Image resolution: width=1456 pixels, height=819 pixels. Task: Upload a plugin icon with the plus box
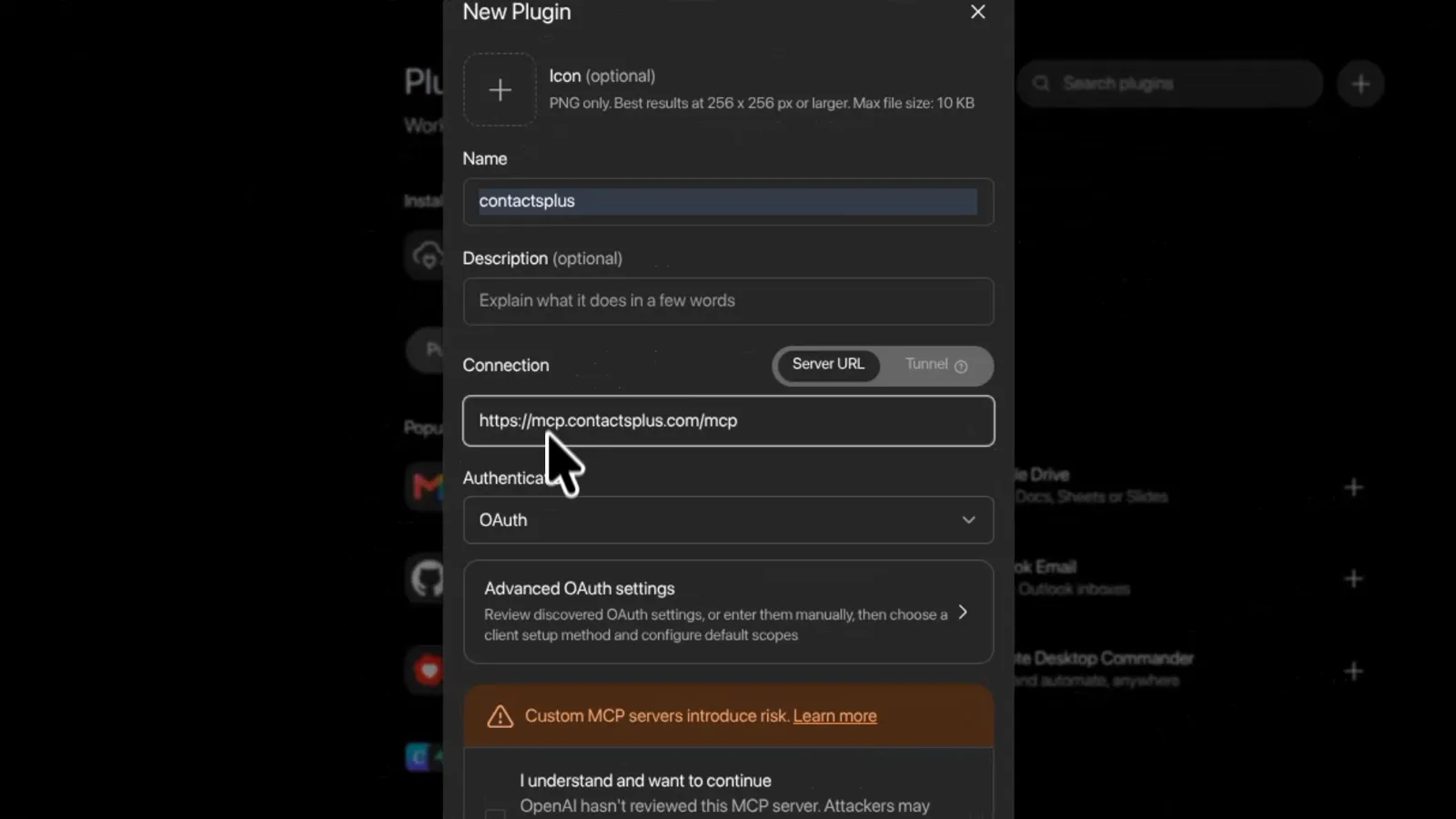coord(500,89)
